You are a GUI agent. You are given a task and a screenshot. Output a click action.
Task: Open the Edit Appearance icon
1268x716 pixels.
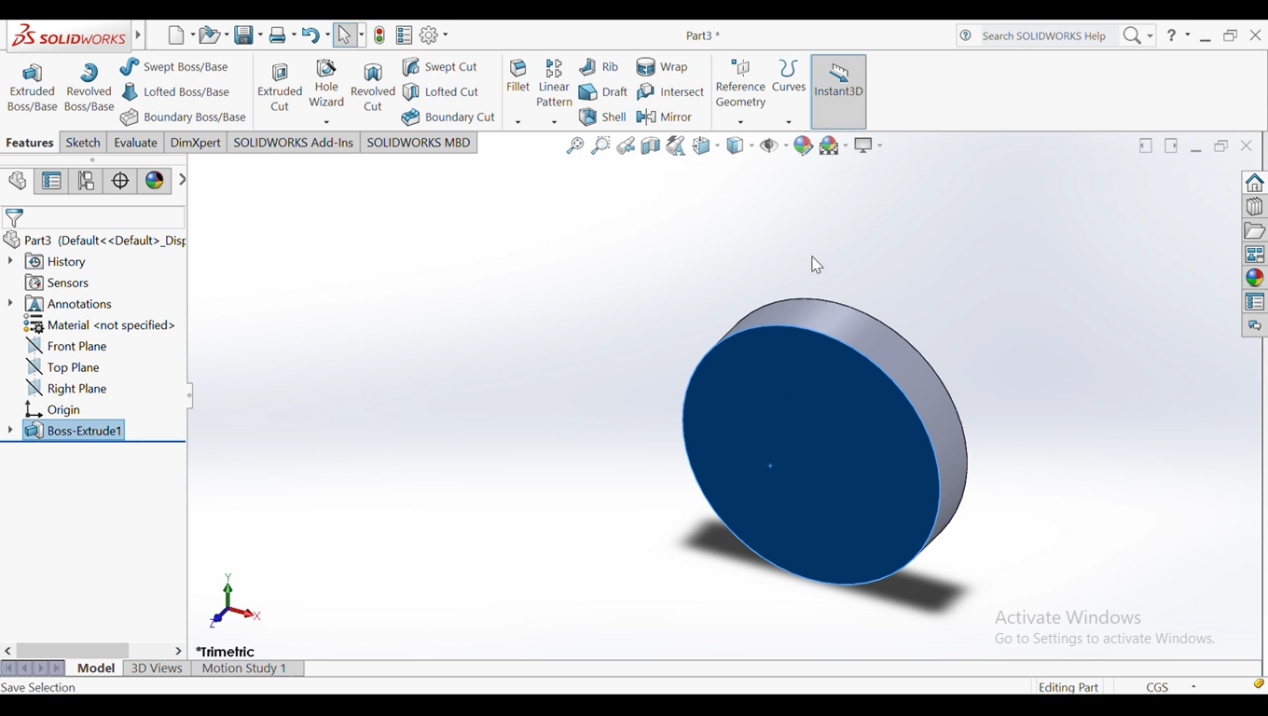(803, 146)
